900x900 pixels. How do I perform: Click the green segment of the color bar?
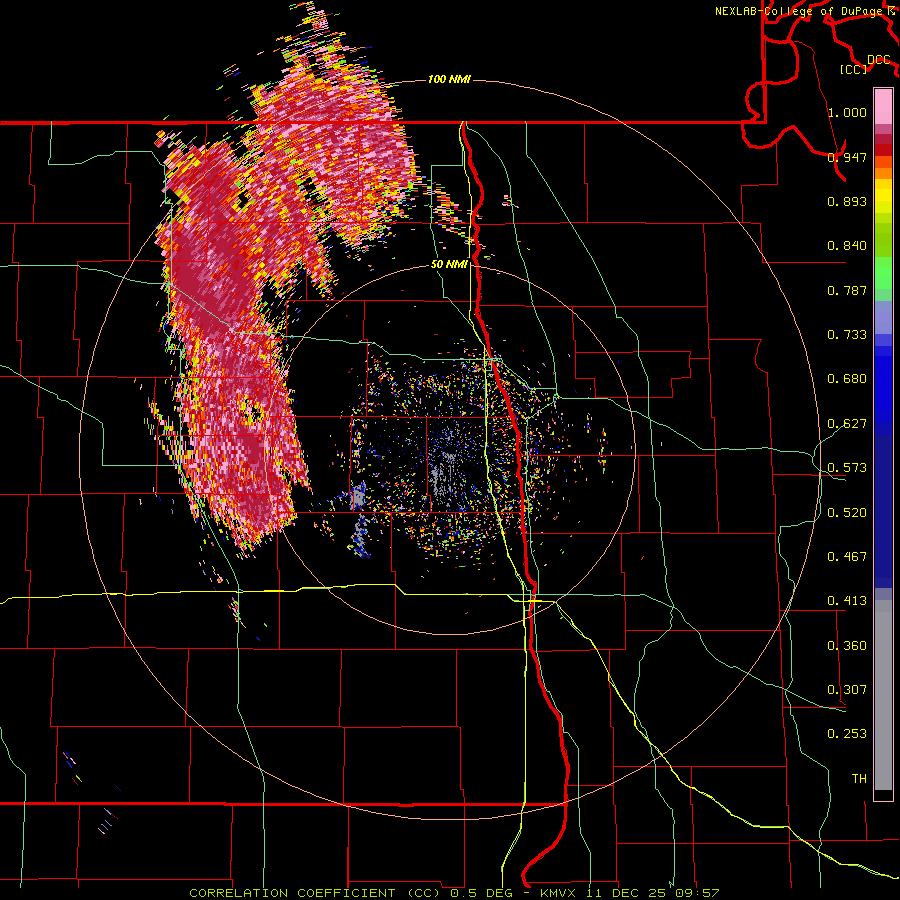tap(883, 273)
